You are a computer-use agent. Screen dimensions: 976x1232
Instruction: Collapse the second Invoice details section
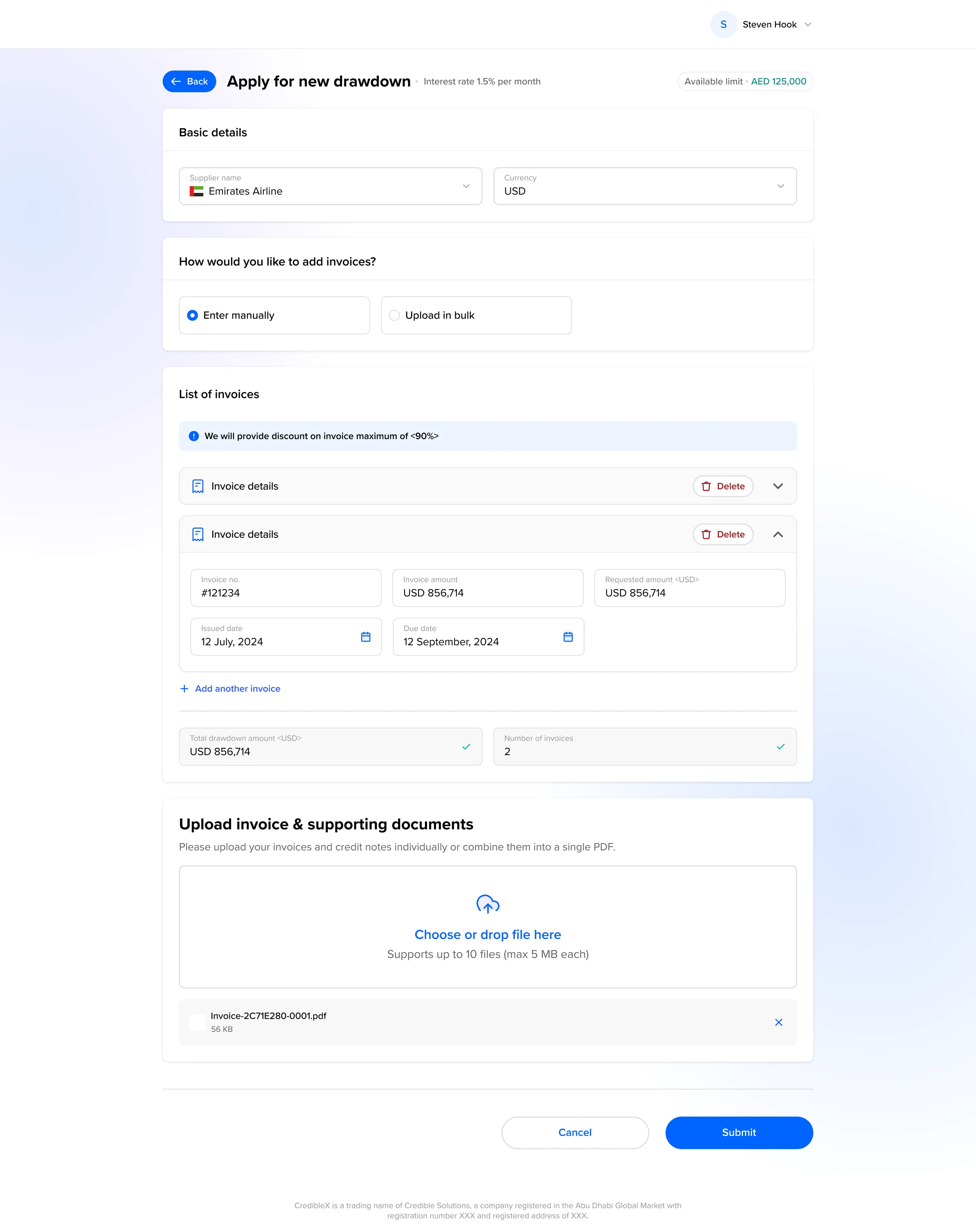click(x=778, y=534)
